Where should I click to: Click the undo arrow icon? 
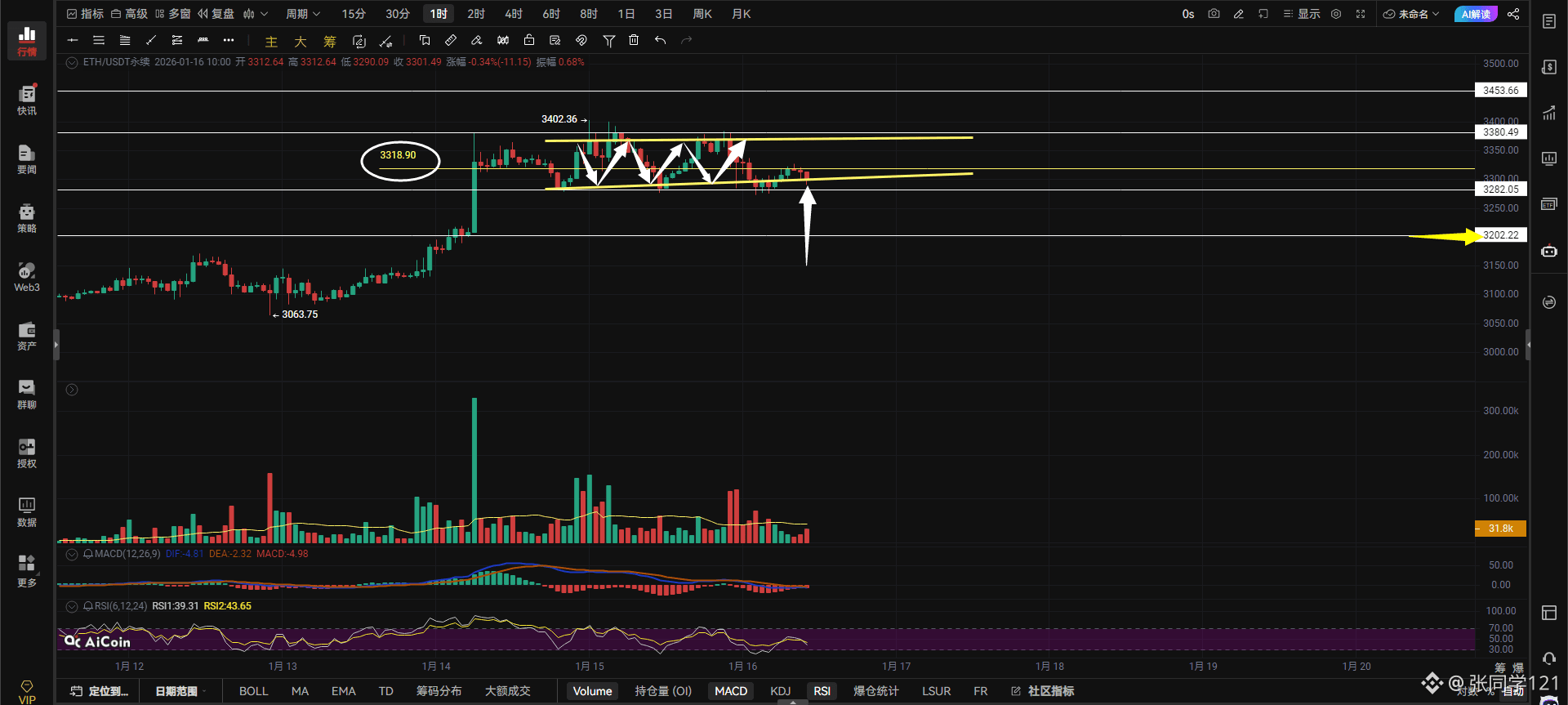[x=660, y=40]
